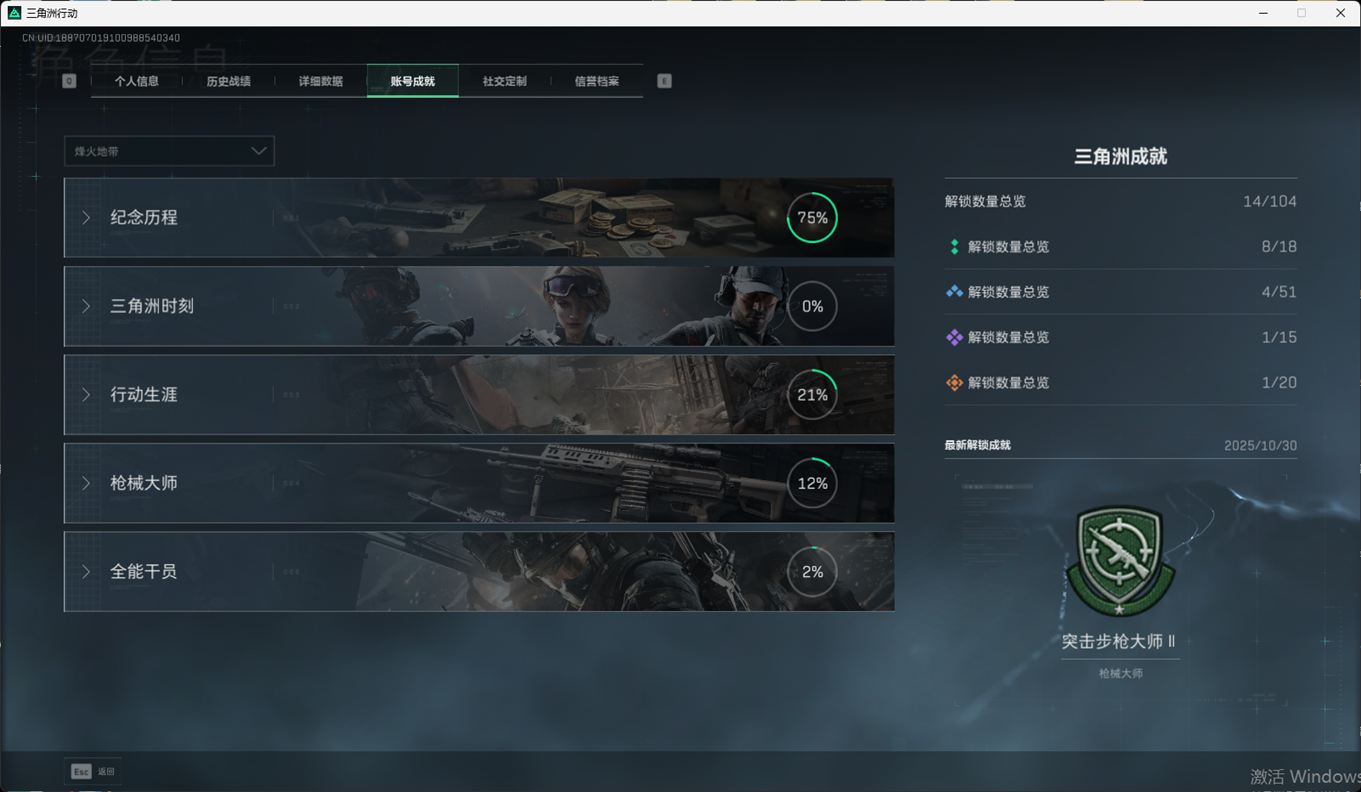Click the green achievement tier icon

click(954, 247)
